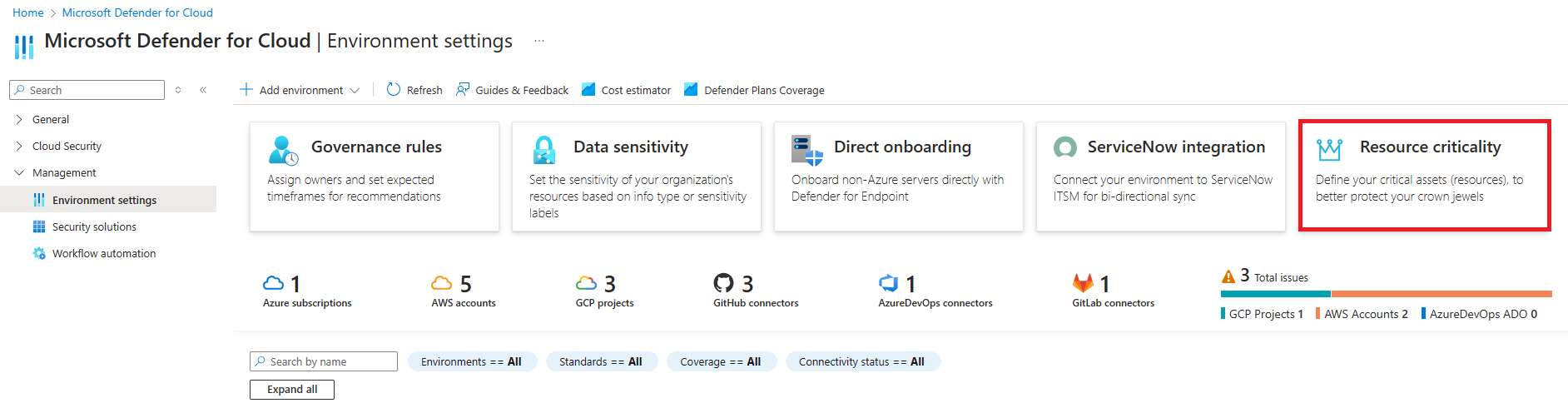Open the Add environment dropdown

300,90
